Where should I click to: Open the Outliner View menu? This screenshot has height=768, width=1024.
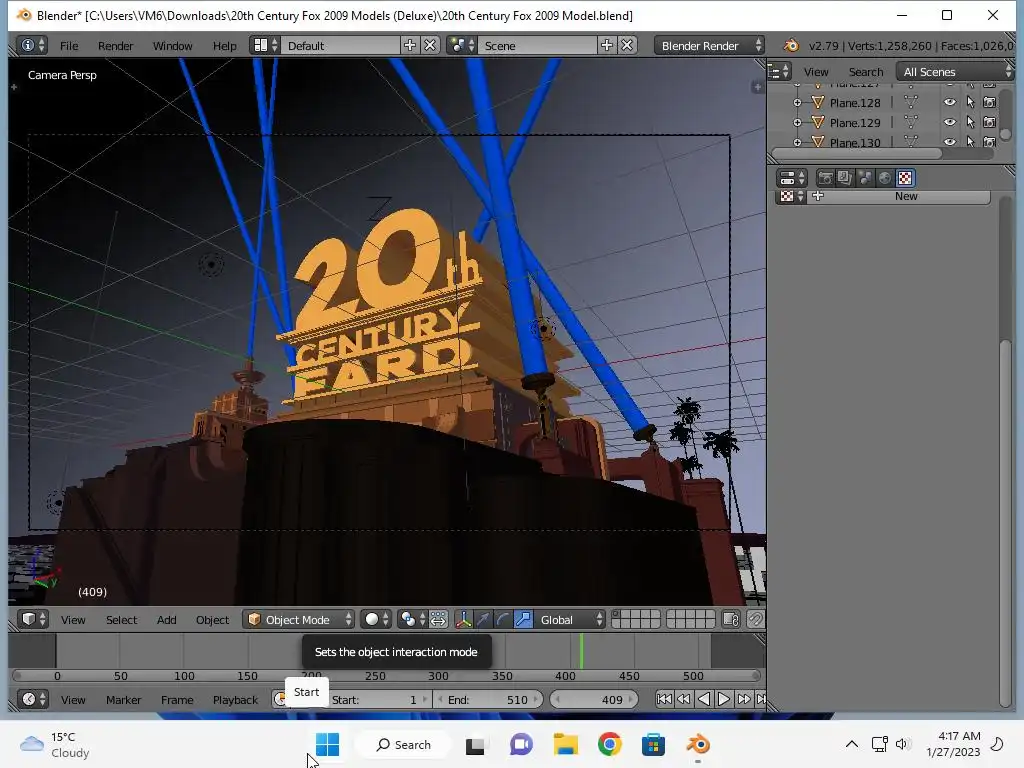tap(816, 72)
